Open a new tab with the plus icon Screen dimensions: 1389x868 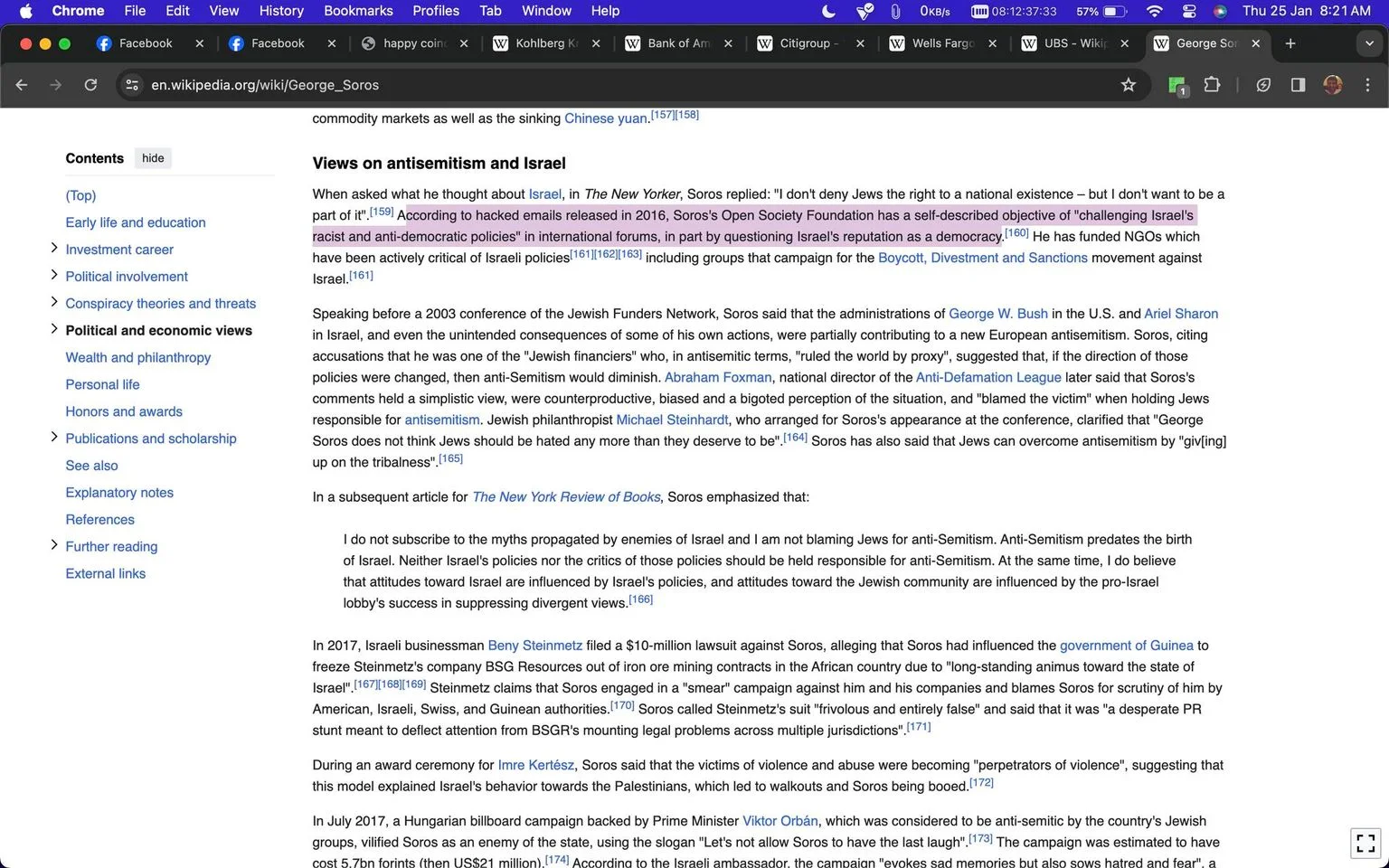pos(1290,43)
